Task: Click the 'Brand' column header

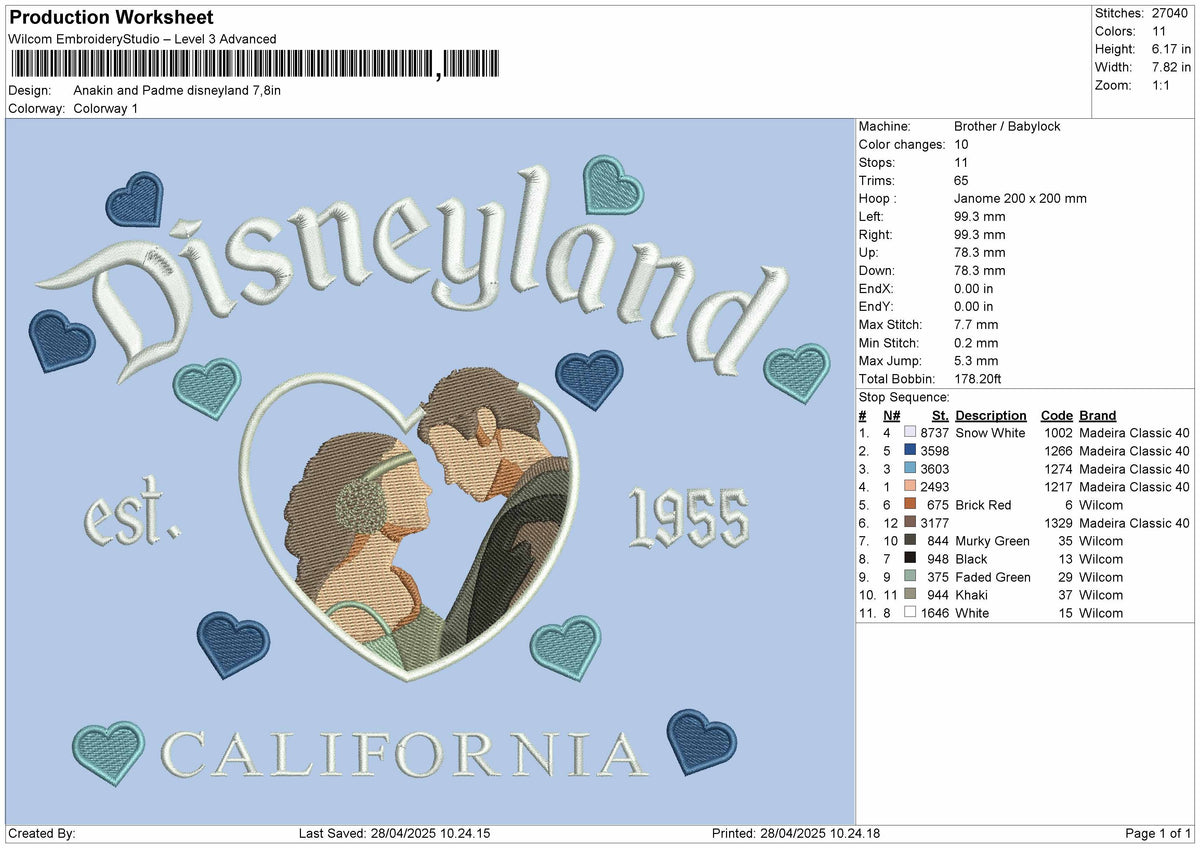Action: (x=1097, y=415)
